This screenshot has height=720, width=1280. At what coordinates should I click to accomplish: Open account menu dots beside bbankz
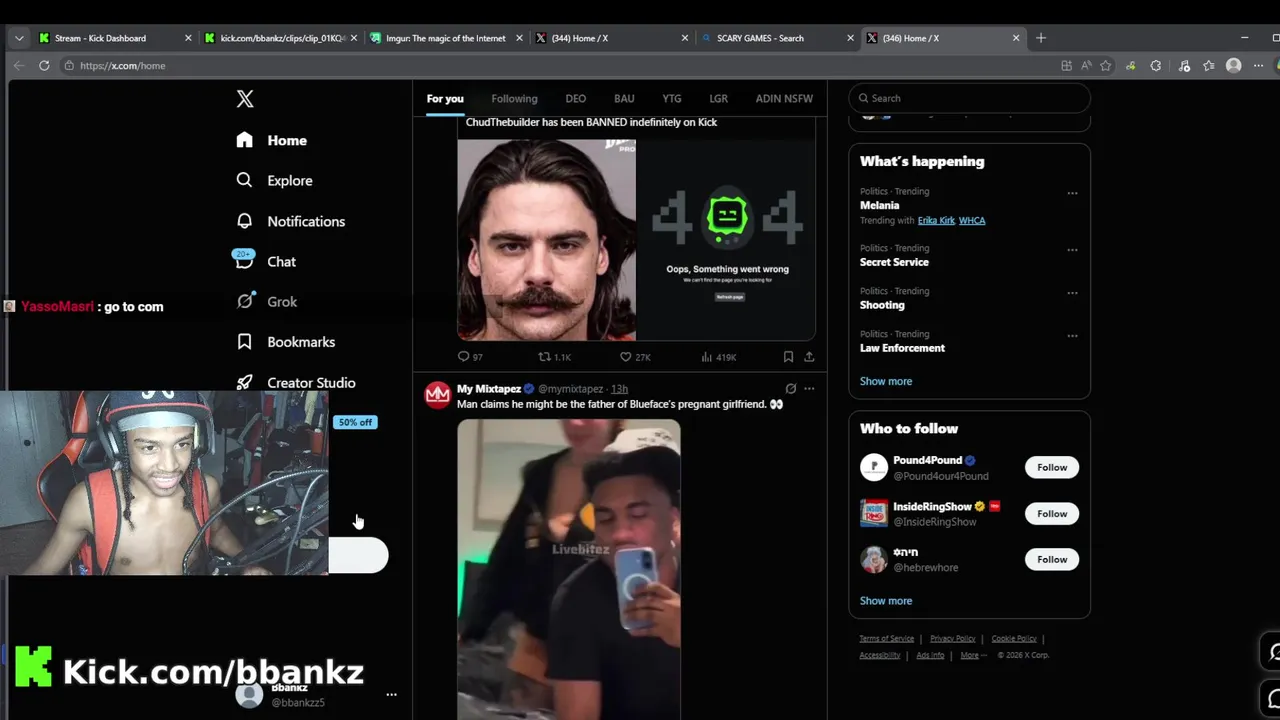point(391,694)
